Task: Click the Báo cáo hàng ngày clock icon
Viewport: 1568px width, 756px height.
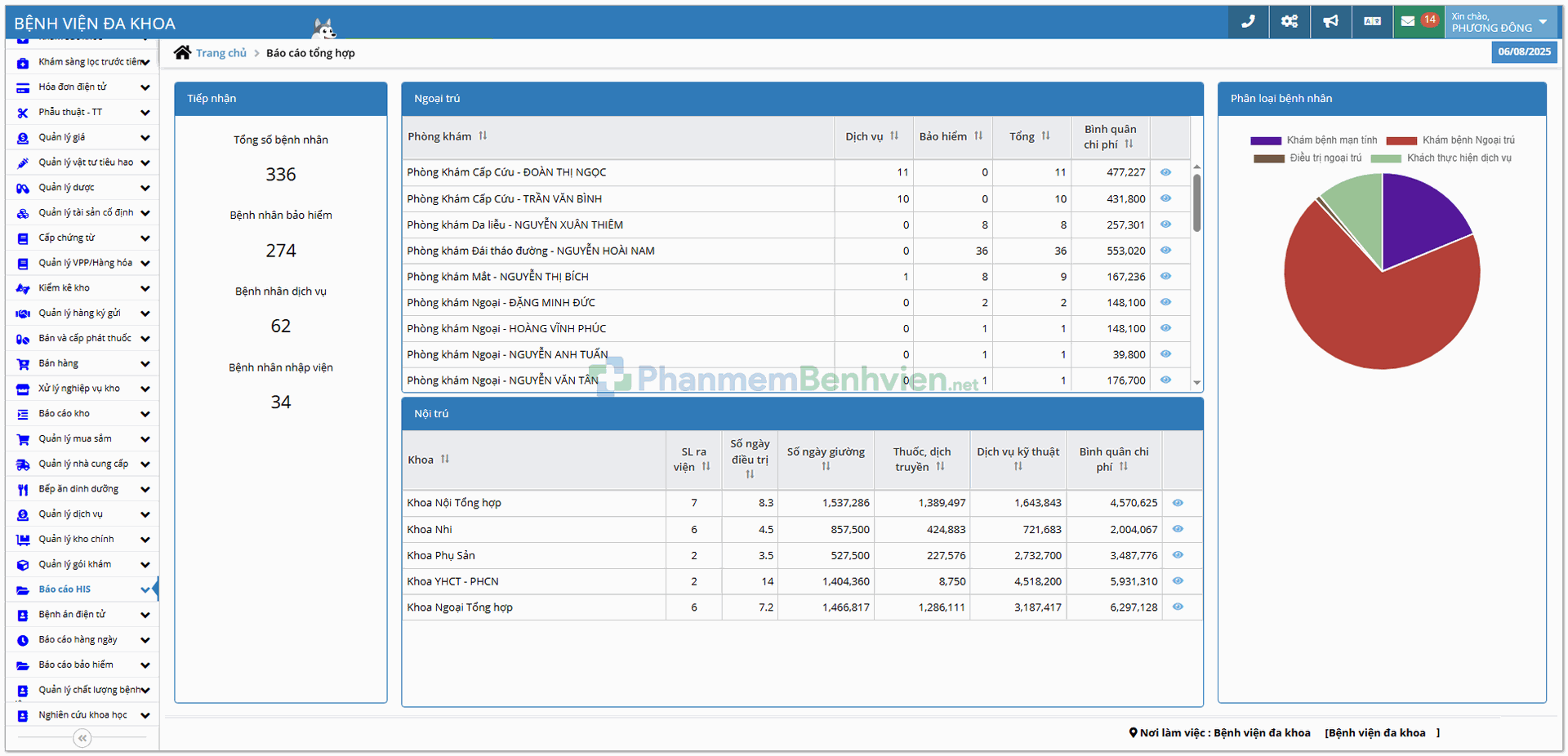Action: click(23, 640)
